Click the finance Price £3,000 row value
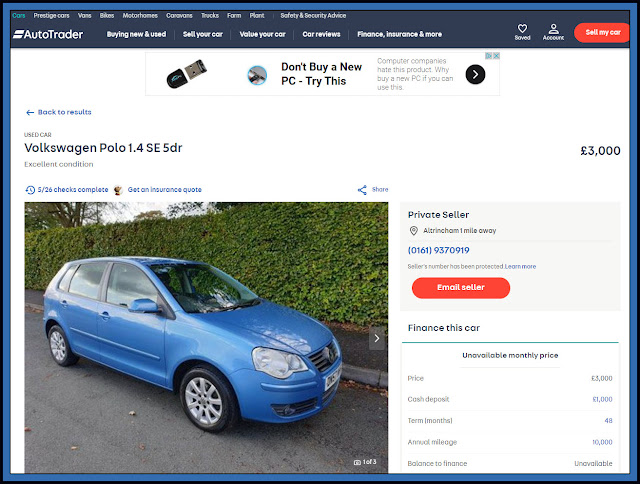Image resolution: width=640 pixels, height=484 pixels. coord(602,378)
